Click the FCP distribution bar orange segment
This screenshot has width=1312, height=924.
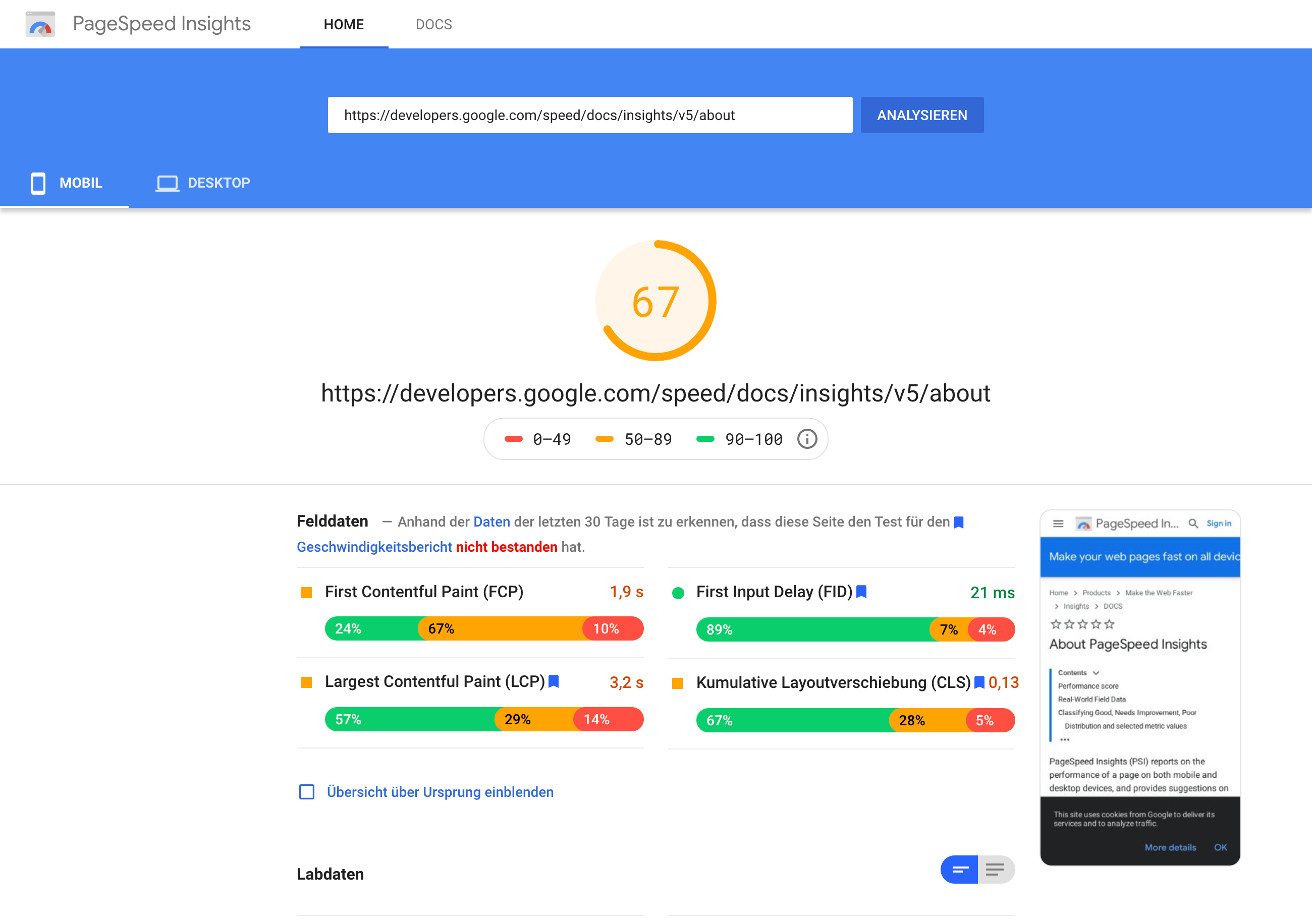503,629
